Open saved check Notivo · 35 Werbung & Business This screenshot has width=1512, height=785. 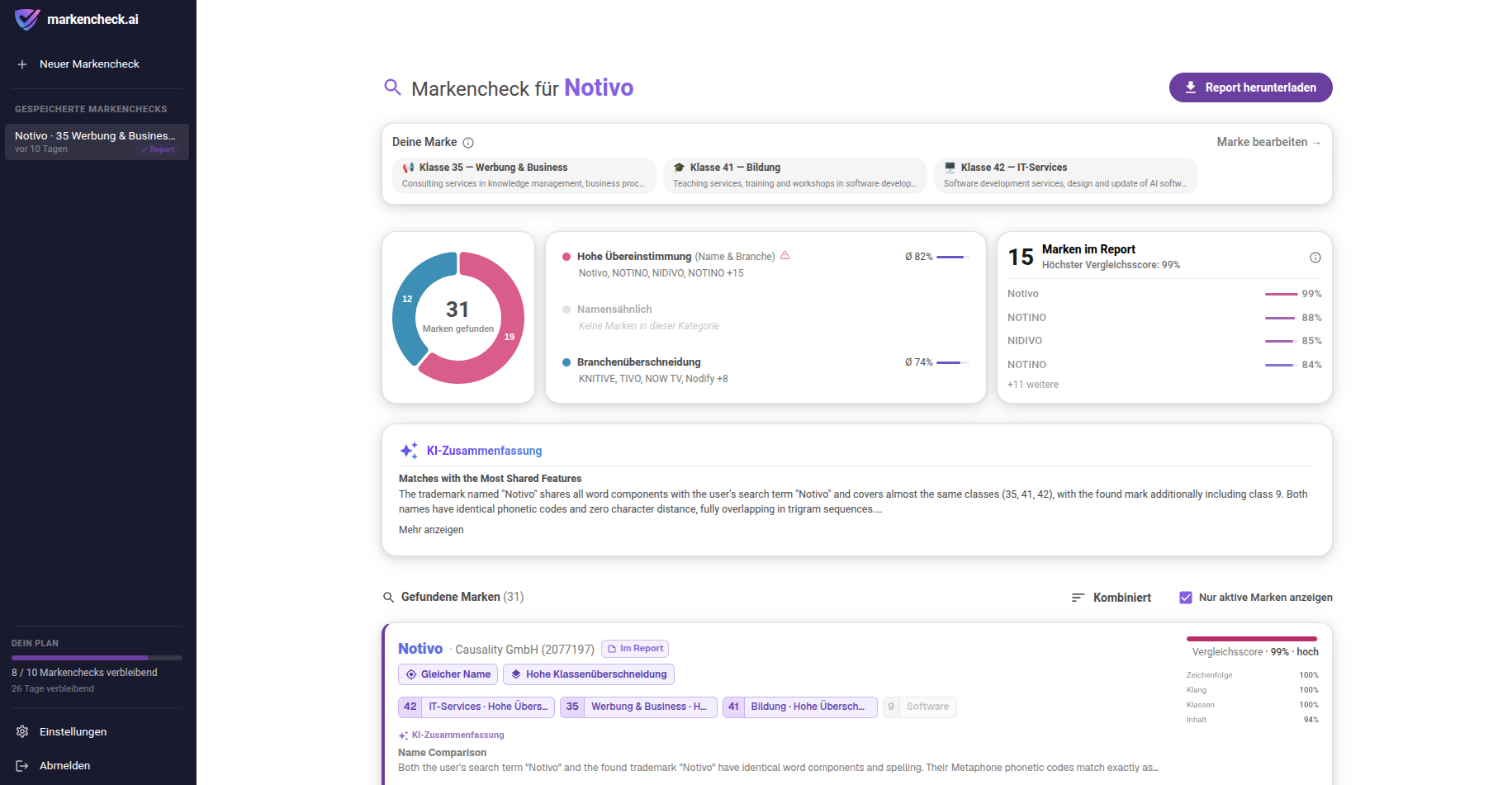[x=97, y=142]
